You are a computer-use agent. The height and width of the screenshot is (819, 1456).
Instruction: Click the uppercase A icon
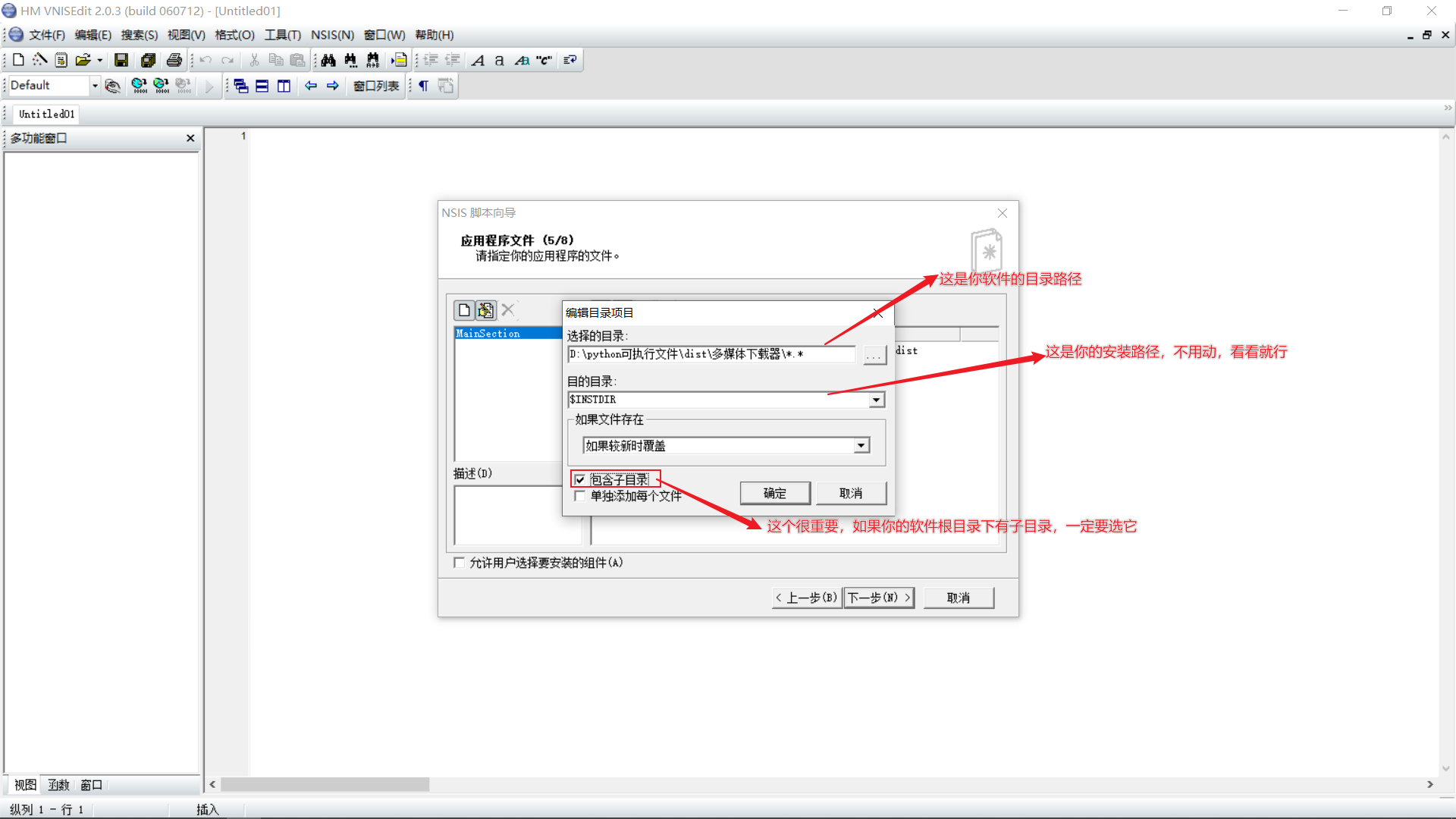coord(478,60)
